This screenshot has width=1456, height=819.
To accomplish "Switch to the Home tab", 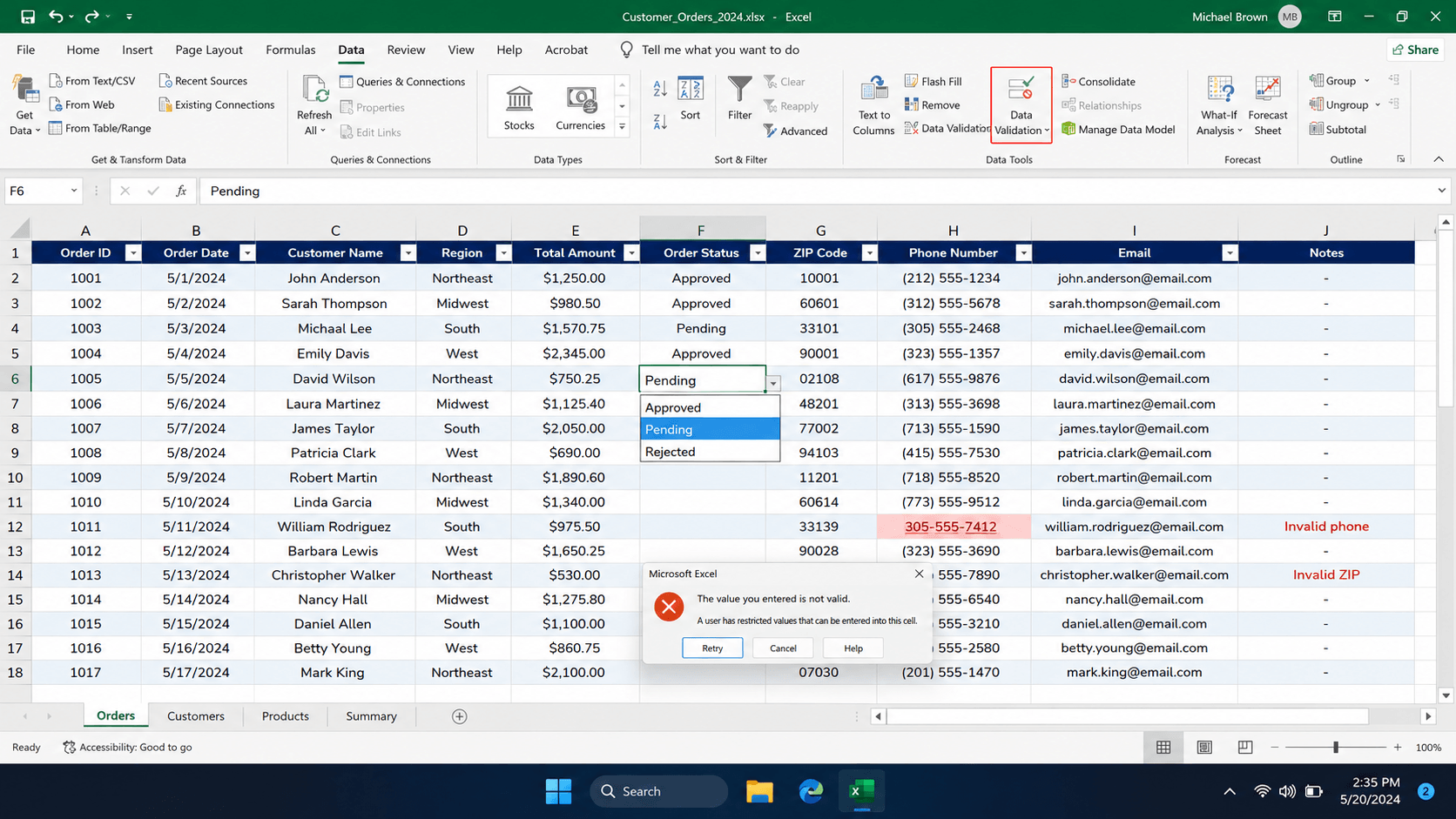I will (83, 50).
